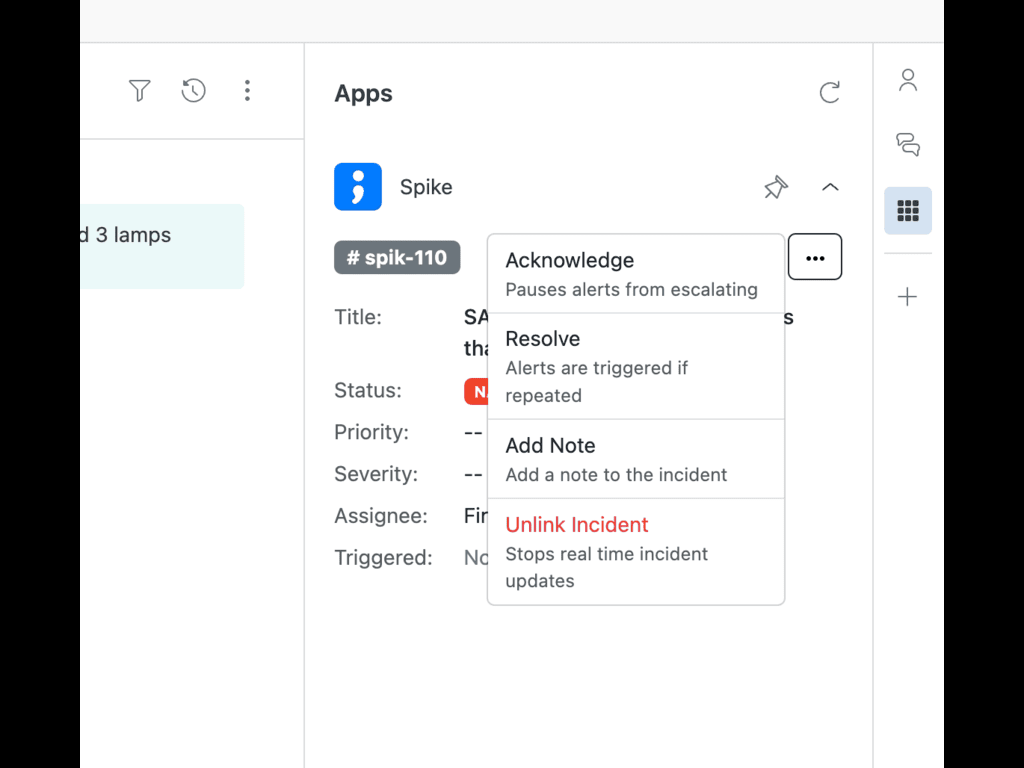Click the Spike app name label

click(426, 187)
